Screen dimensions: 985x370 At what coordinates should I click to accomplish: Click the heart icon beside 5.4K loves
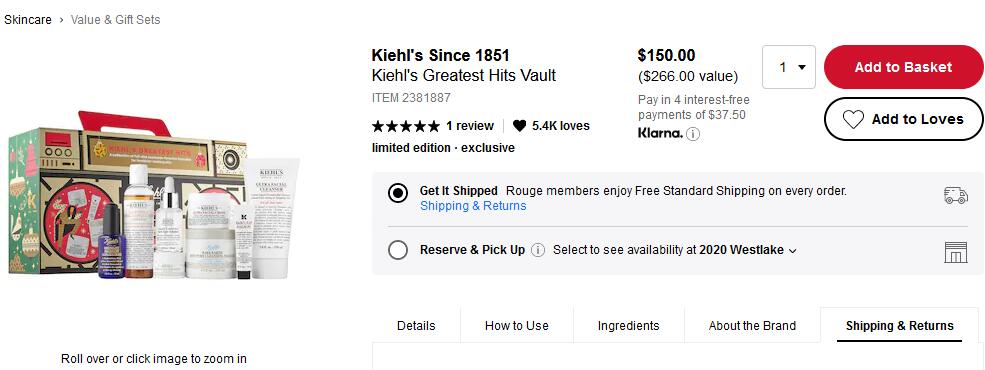point(520,126)
